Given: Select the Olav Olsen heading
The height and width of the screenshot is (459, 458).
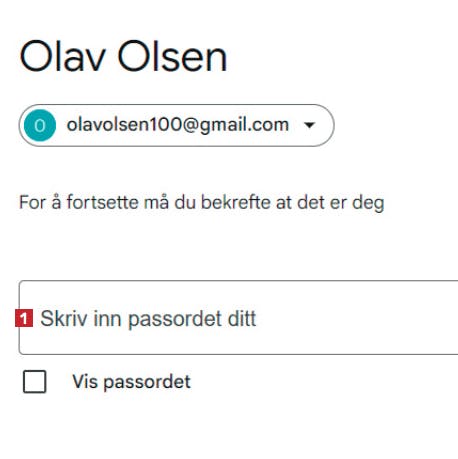Looking at the screenshot, I should (x=123, y=56).
